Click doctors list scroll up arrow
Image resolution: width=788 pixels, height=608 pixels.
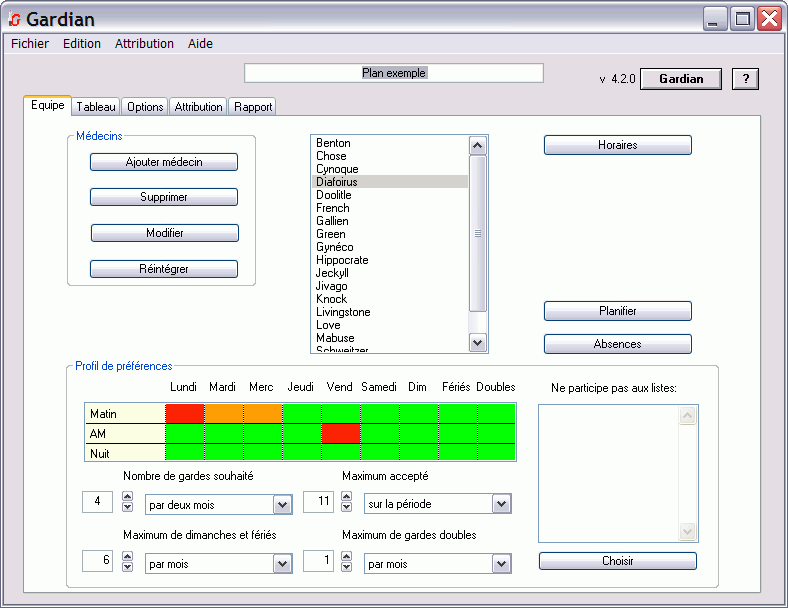pos(477,146)
